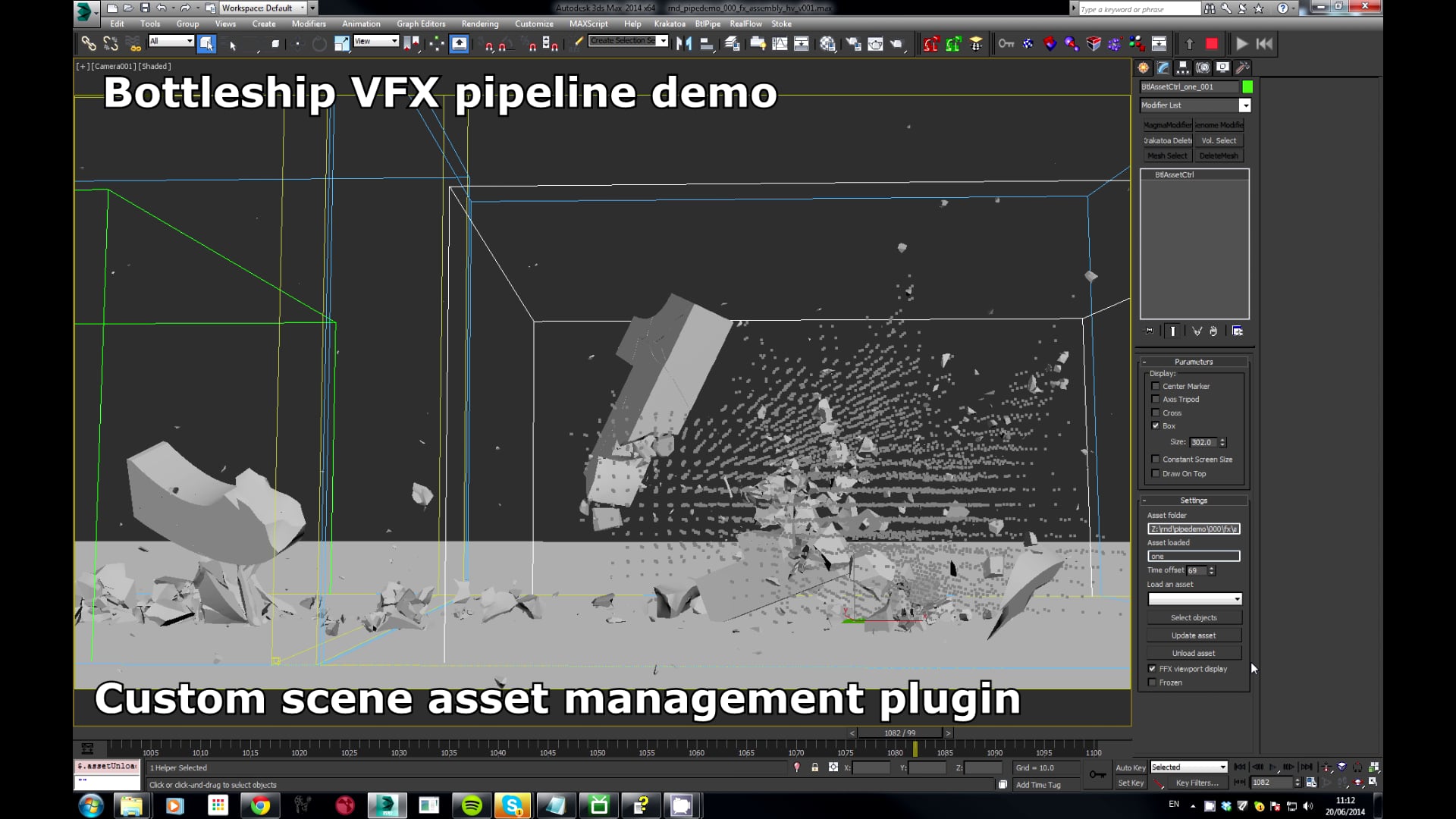Image resolution: width=1456 pixels, height=819 pixels.
Task: Click the red stop square toolbar icon
Action: coord(1212,44)
